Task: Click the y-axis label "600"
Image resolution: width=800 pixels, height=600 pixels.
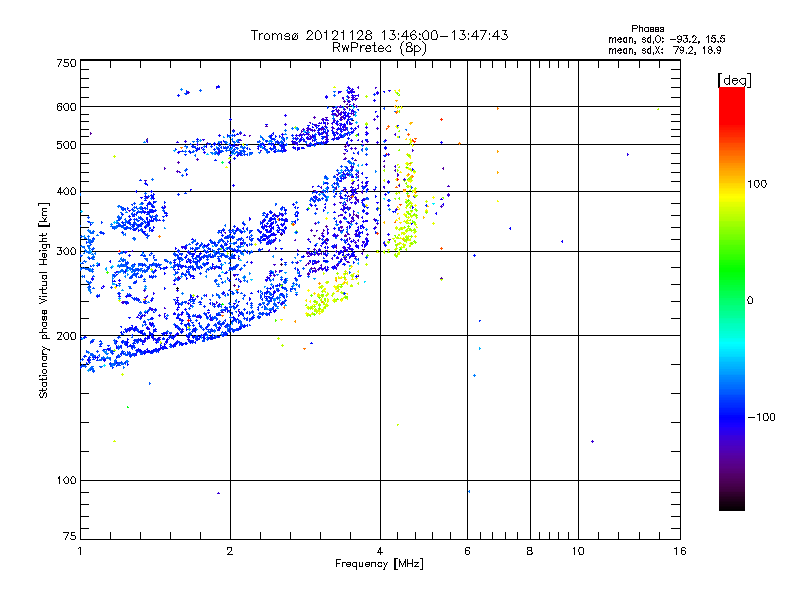Action: click(66, 107)
